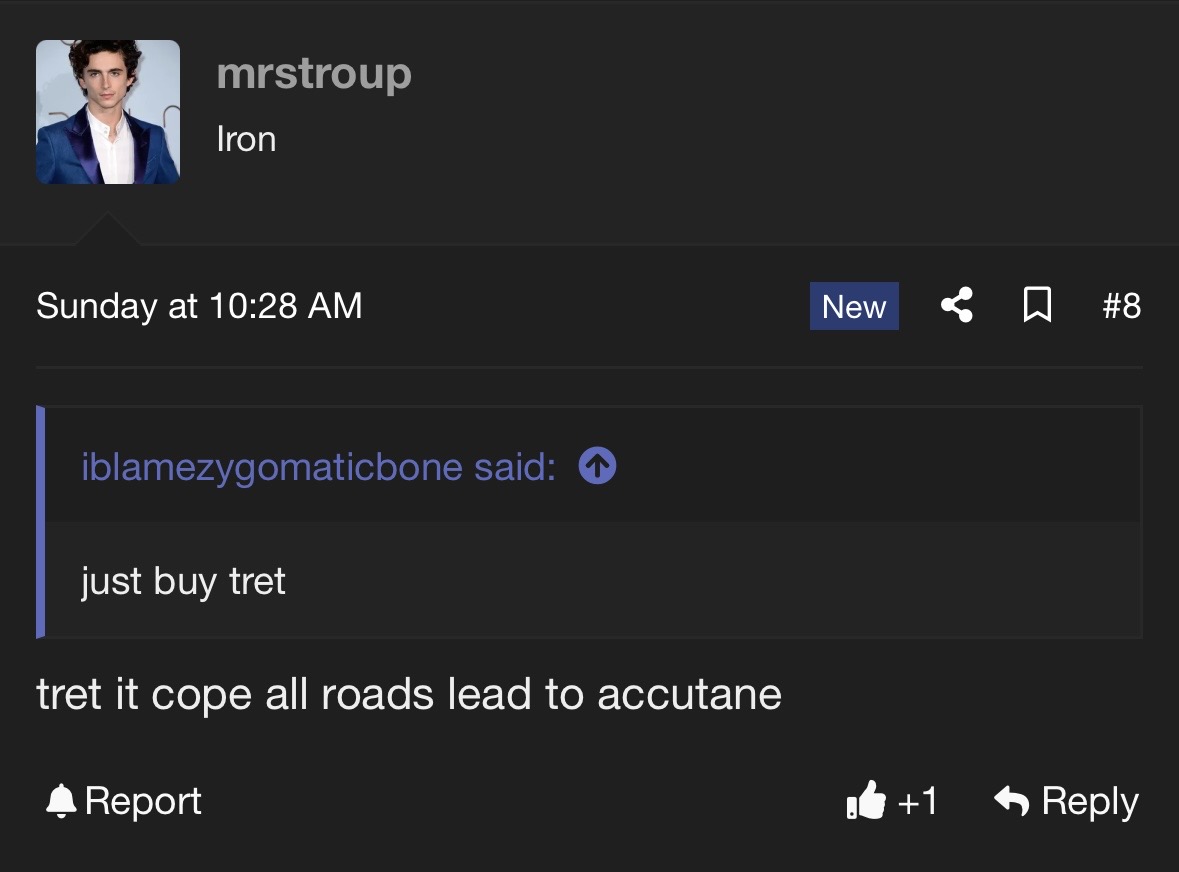Bookmark this post with the bookmark icon
Image resolution: width=1179 pixels, height=872 pixels.
(1037, 305)
